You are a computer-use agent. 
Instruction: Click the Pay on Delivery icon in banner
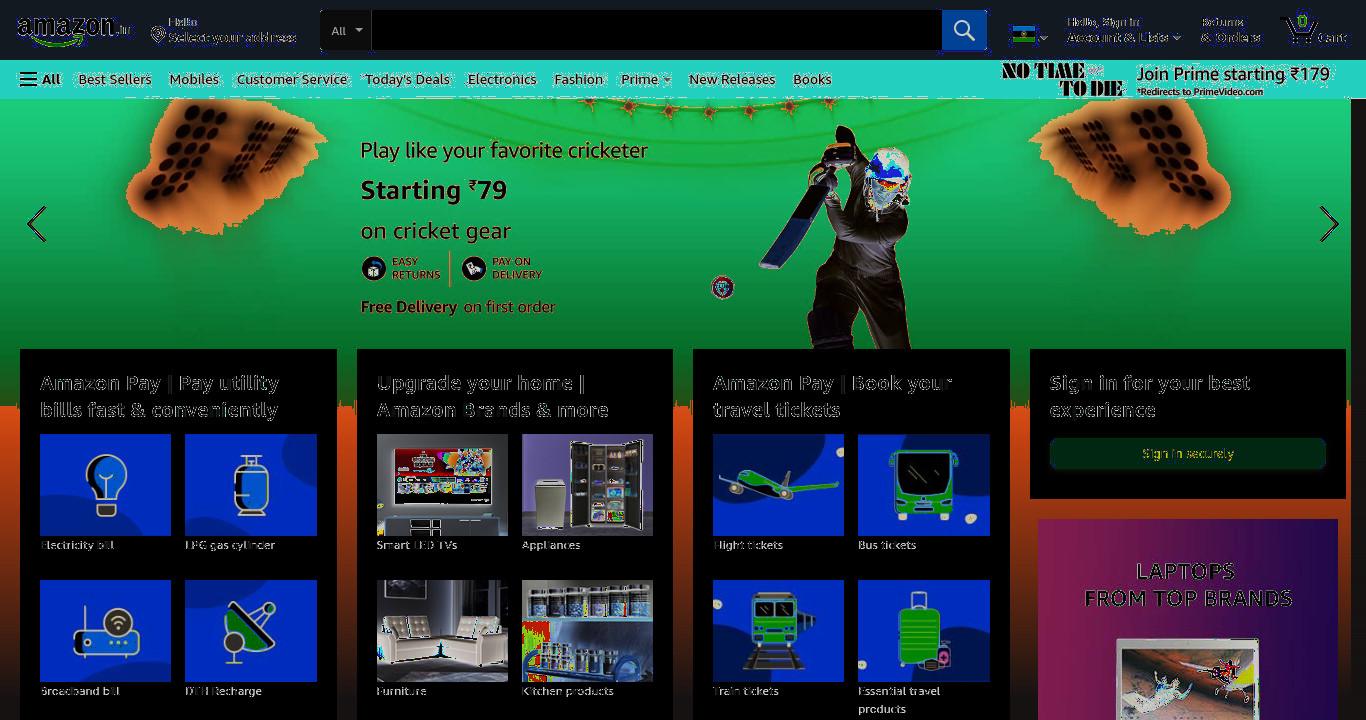coord(474,268)
